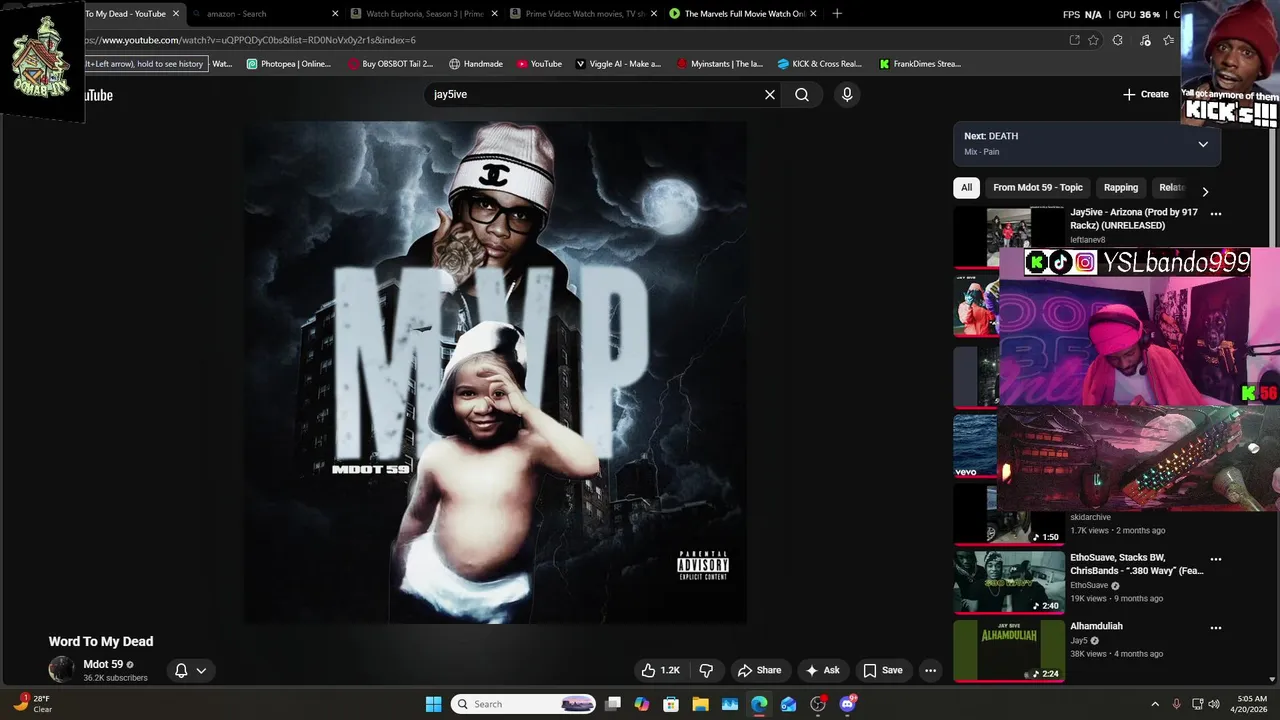This screenshot has height=720, width=1280.
Task: Open EthoSuave channel name link
Action: coord(1089,585)
